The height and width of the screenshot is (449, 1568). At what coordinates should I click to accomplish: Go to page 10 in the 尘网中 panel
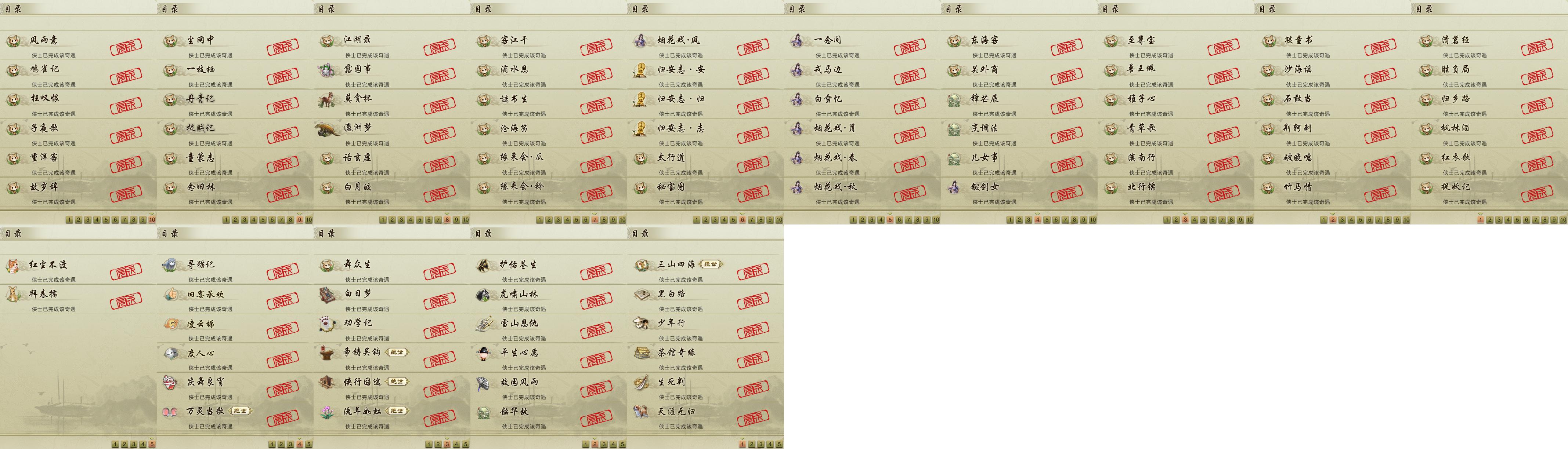pos(308,220)
